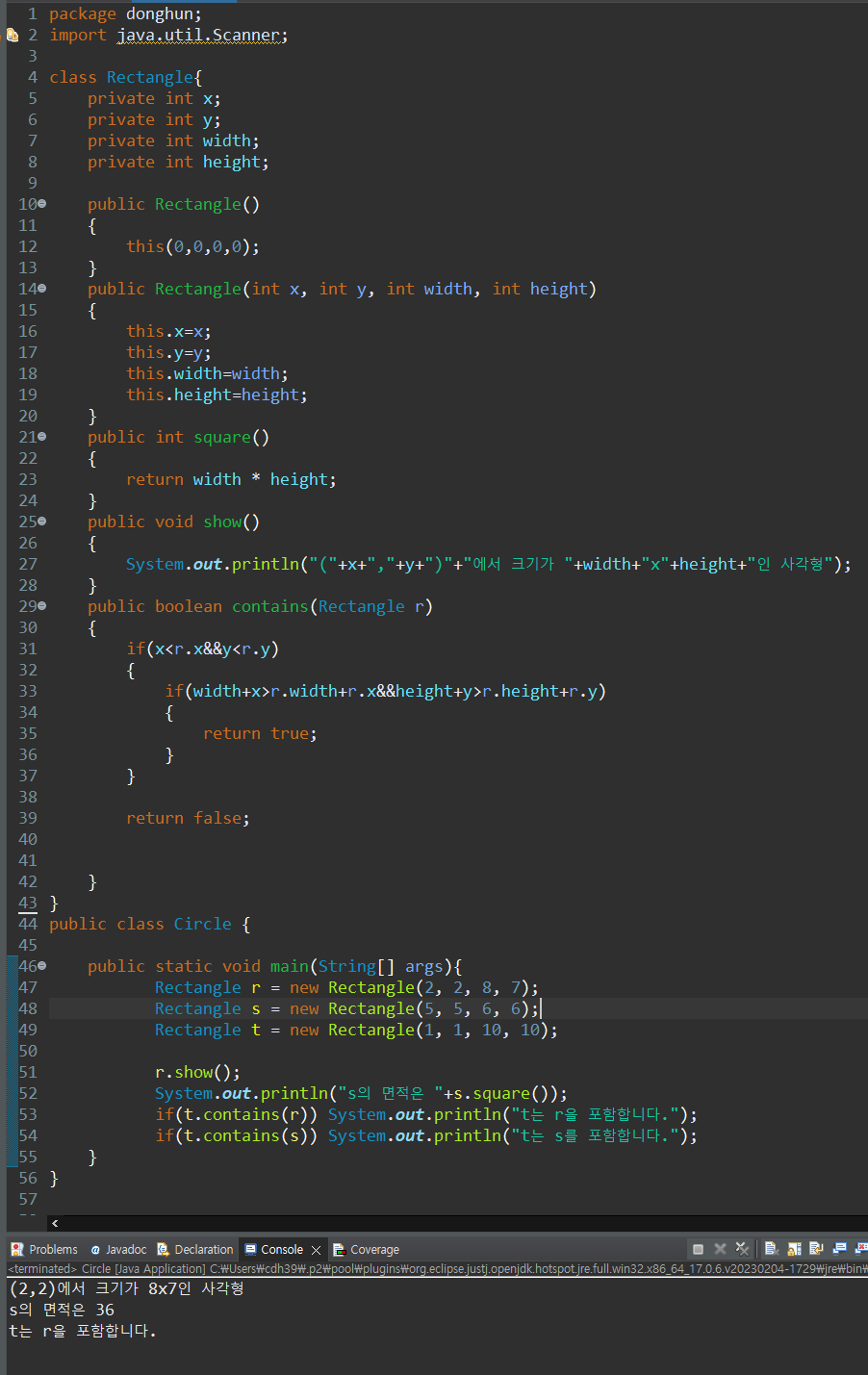Click 'if(x<r.x&&y<r.y)' condition line
This screenshot has width=868, height=1375.
click(x=202, y=649)
